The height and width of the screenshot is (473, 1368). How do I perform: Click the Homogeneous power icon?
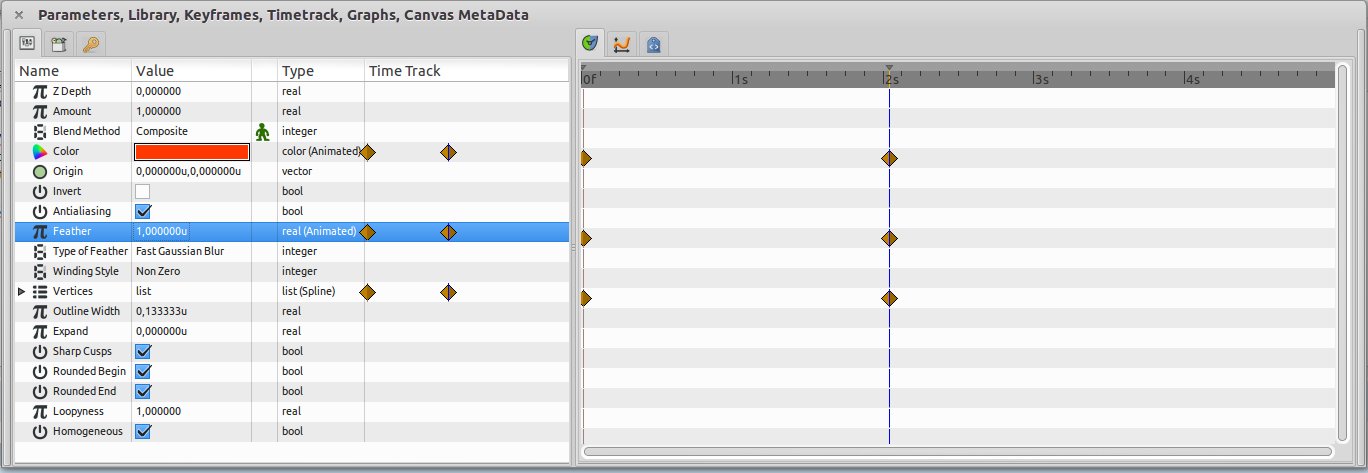40,431
